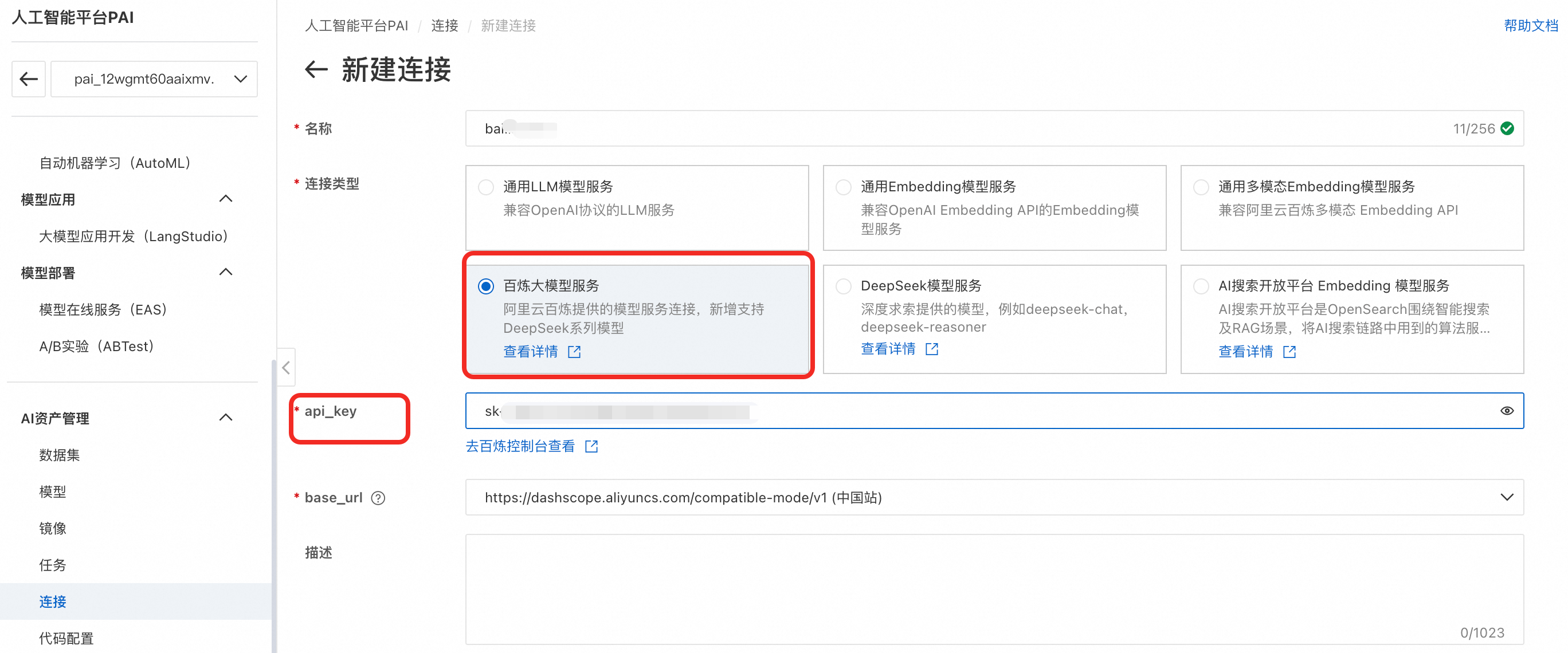This screenshot has width=1568, height=653.
Task: Select 通用多模态Embedding模型服务 radio button
Action: point(1200,187)
